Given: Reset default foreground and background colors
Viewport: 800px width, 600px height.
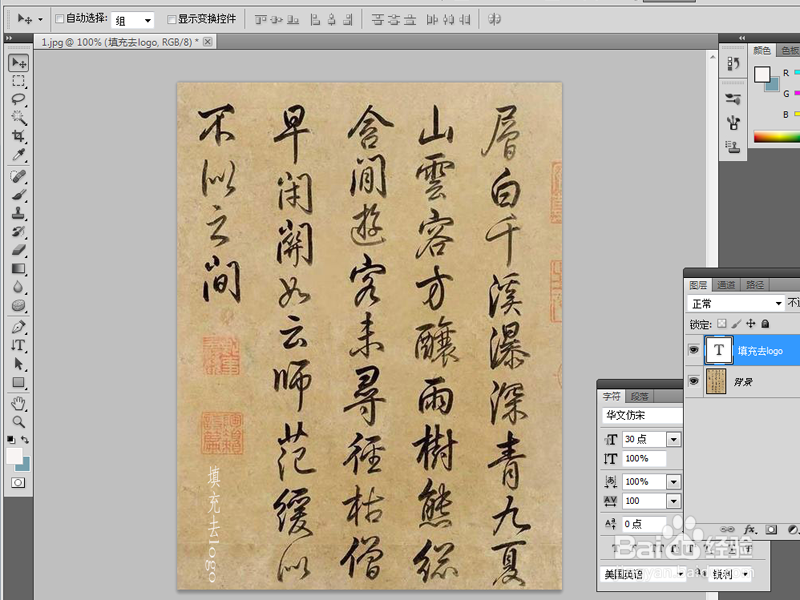Looking at the screenshot, I should click(11, 439).
